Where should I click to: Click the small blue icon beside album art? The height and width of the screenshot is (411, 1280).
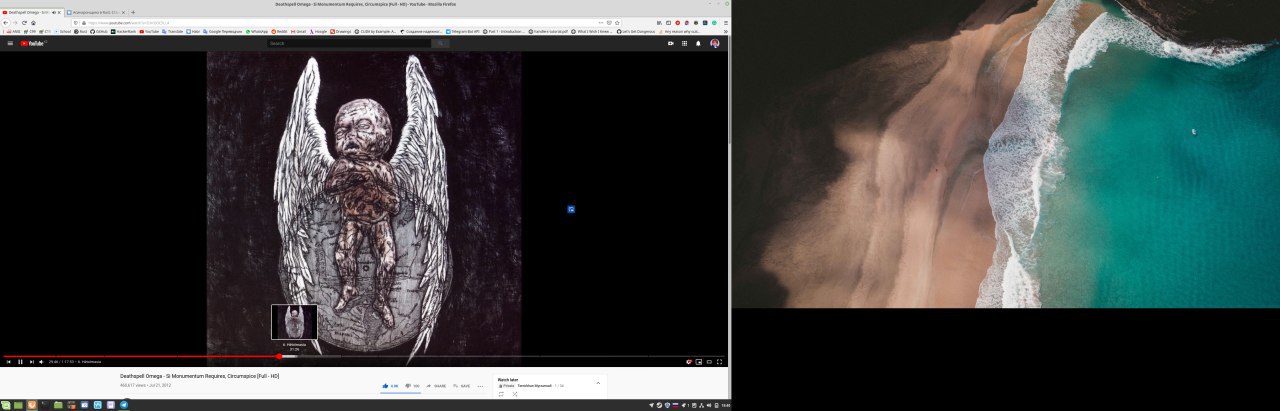coord(571,209)
